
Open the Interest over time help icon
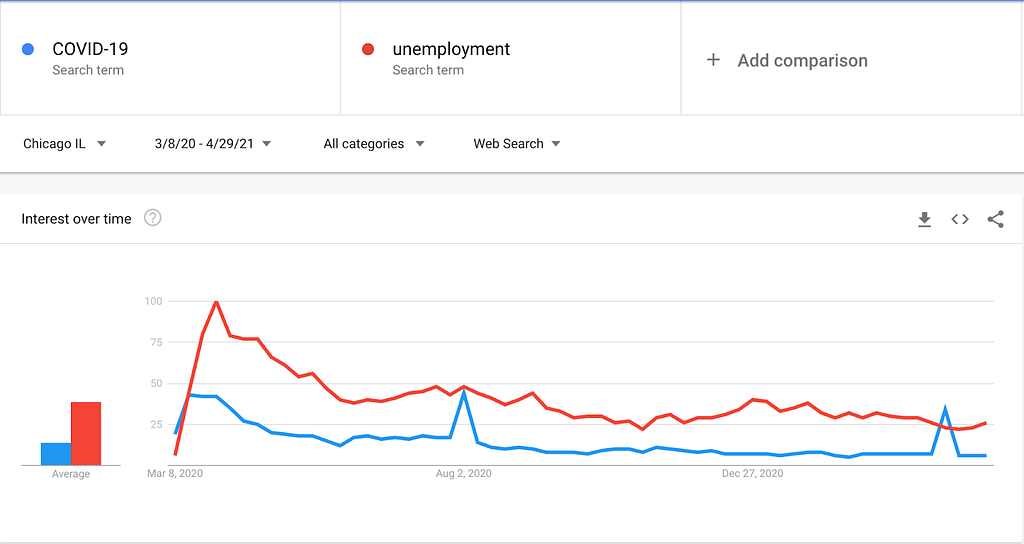(x=152, y=217)
